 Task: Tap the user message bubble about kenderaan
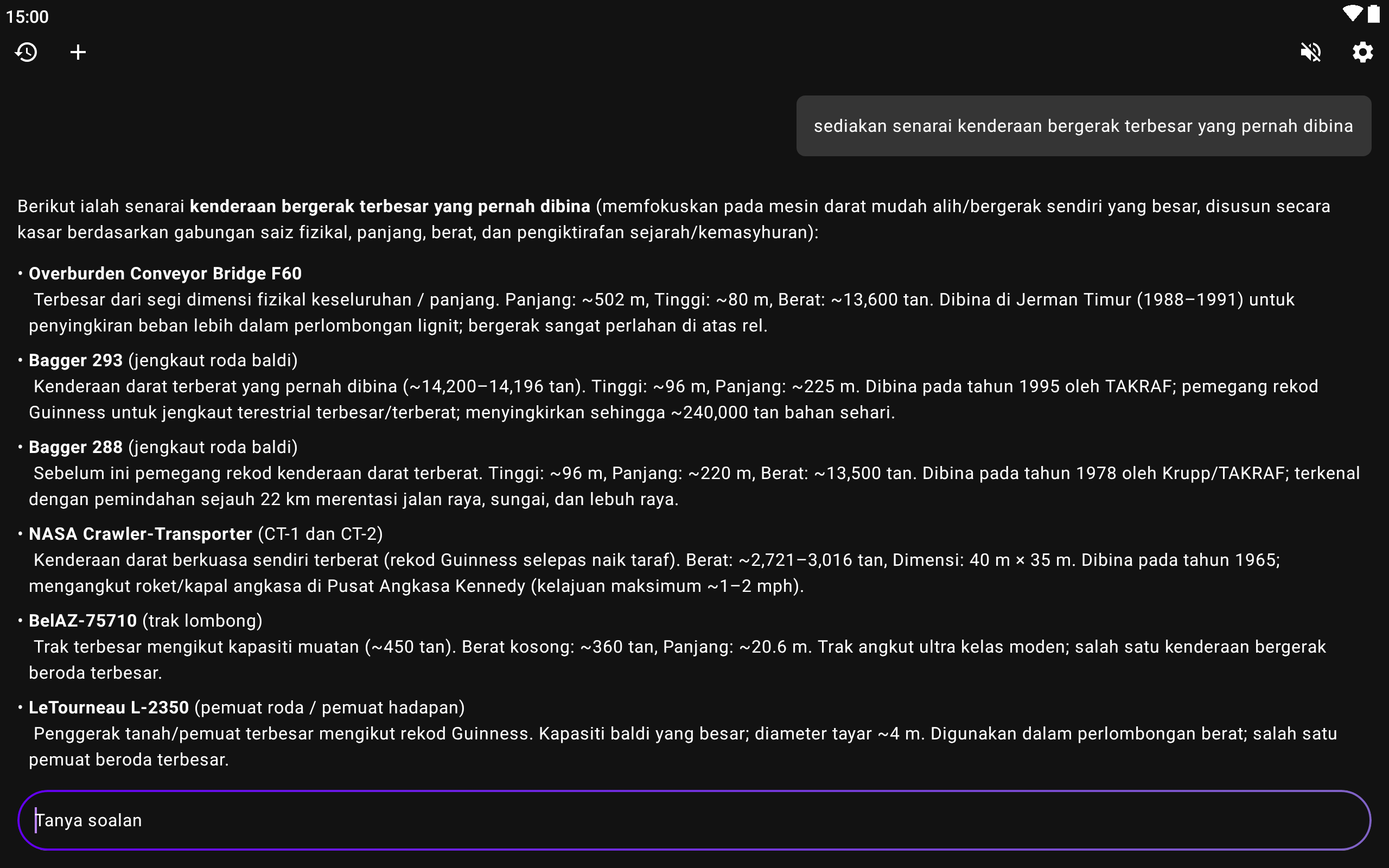1083,126
